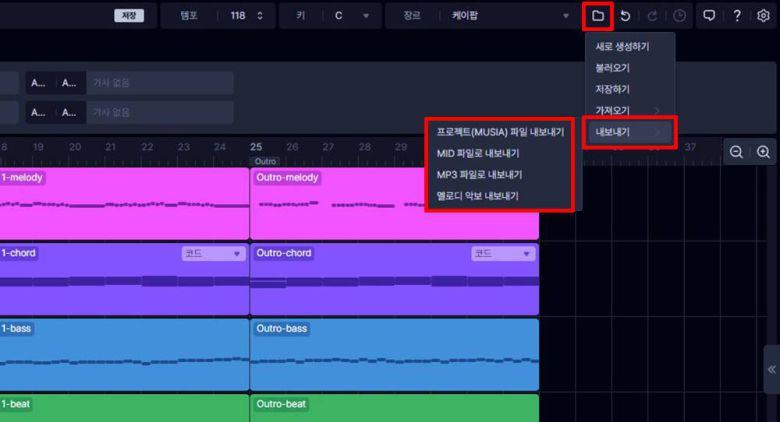The image size is (780, 422).
Task: Select the Outro-bass clip
Action: coord(394,355)
